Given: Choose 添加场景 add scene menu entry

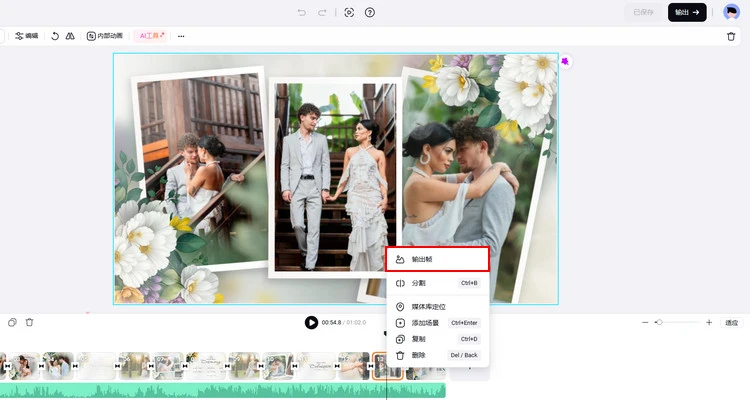Looking at the screenshot, I should 437,323.
